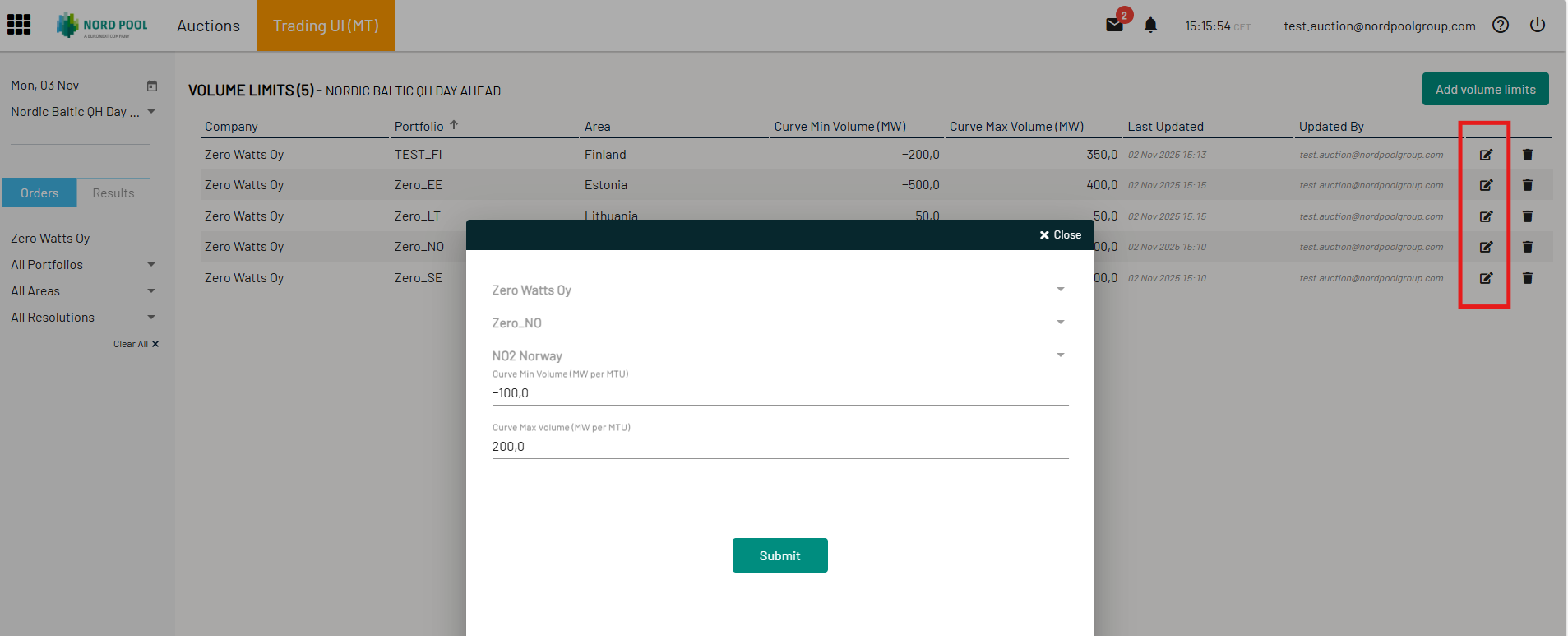
Task: Expand the All Resolutions filter
Action: [x=83, y=318]
